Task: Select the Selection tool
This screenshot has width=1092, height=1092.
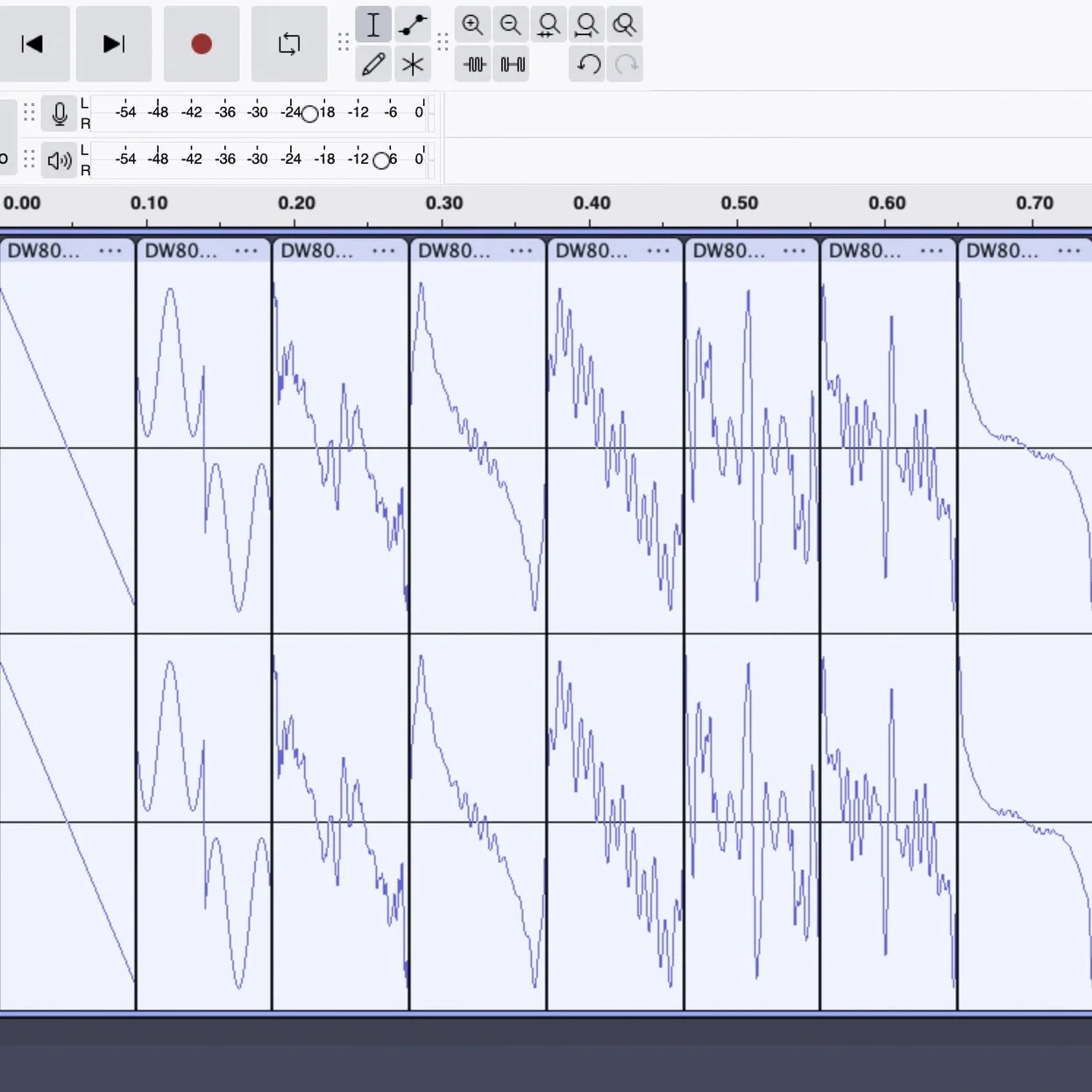Action: tap(372, 25)
